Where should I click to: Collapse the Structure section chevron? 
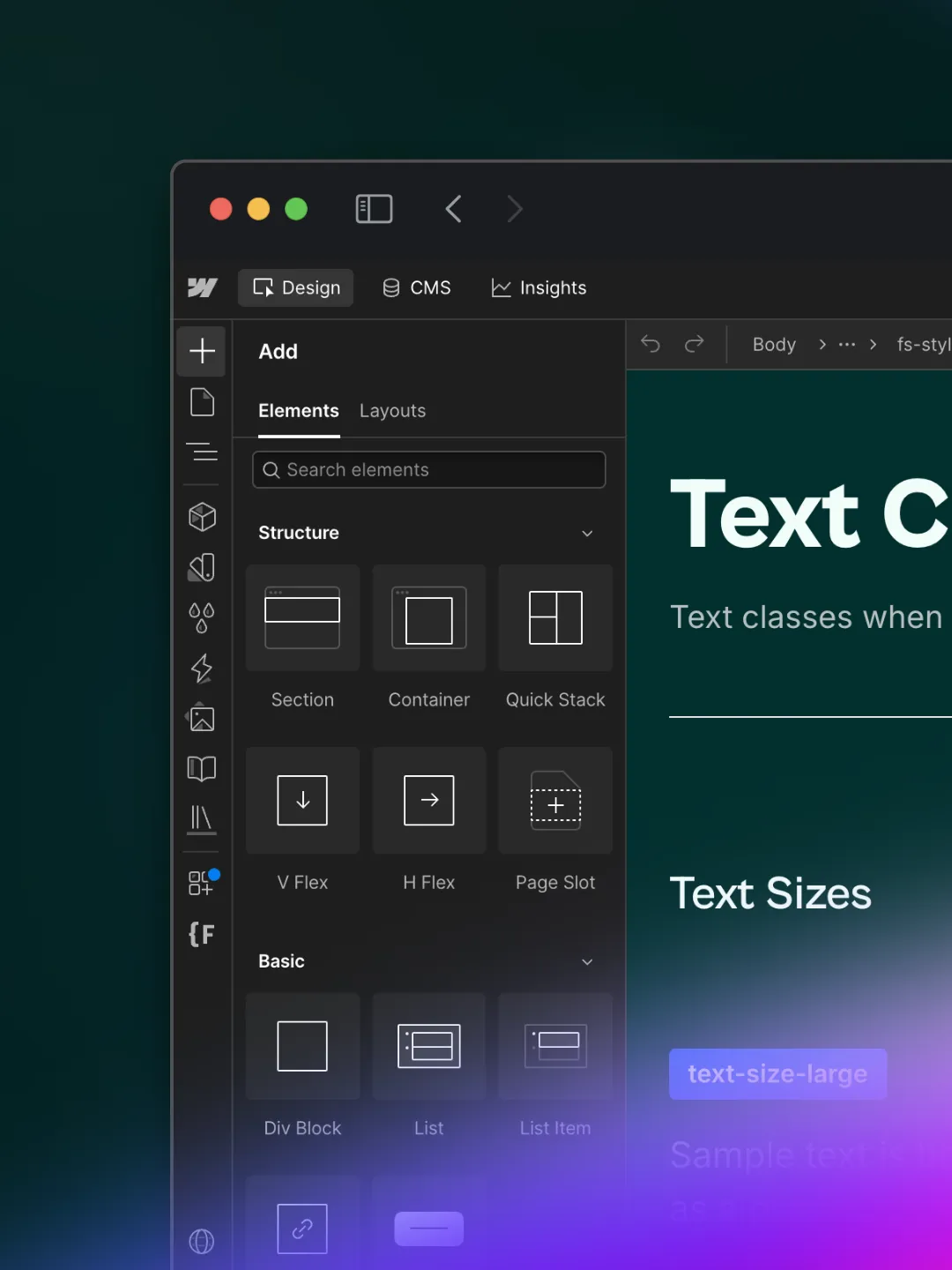pos(587,534)
